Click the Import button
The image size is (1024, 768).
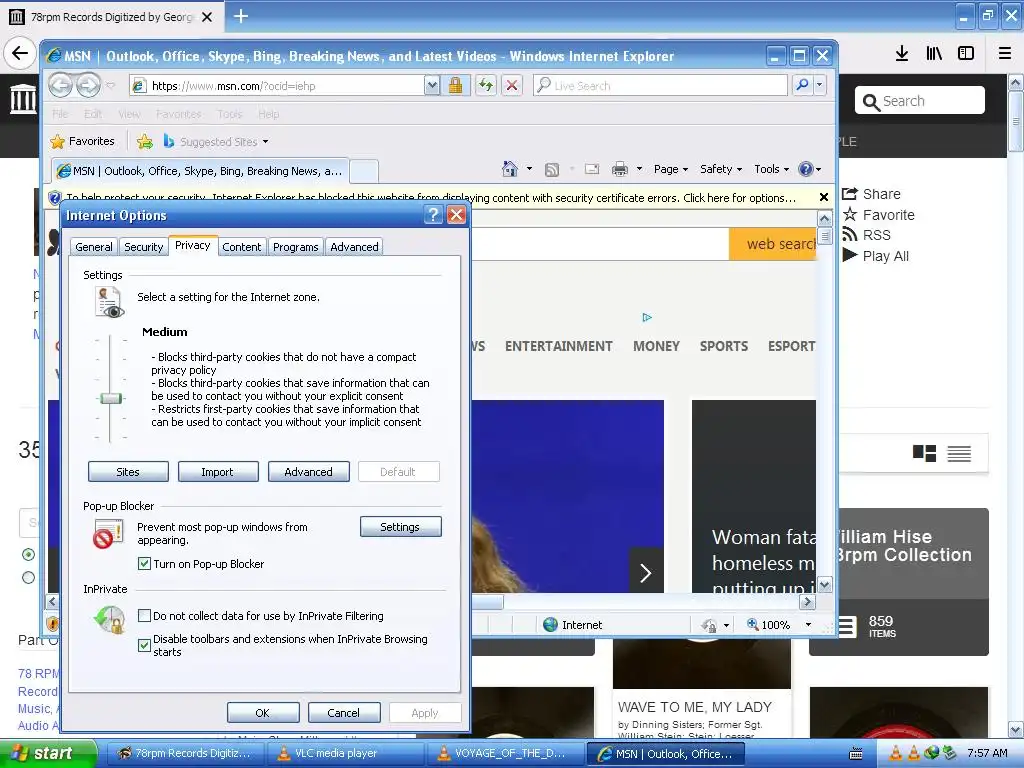pyautogui.click(x=217, y=472)
